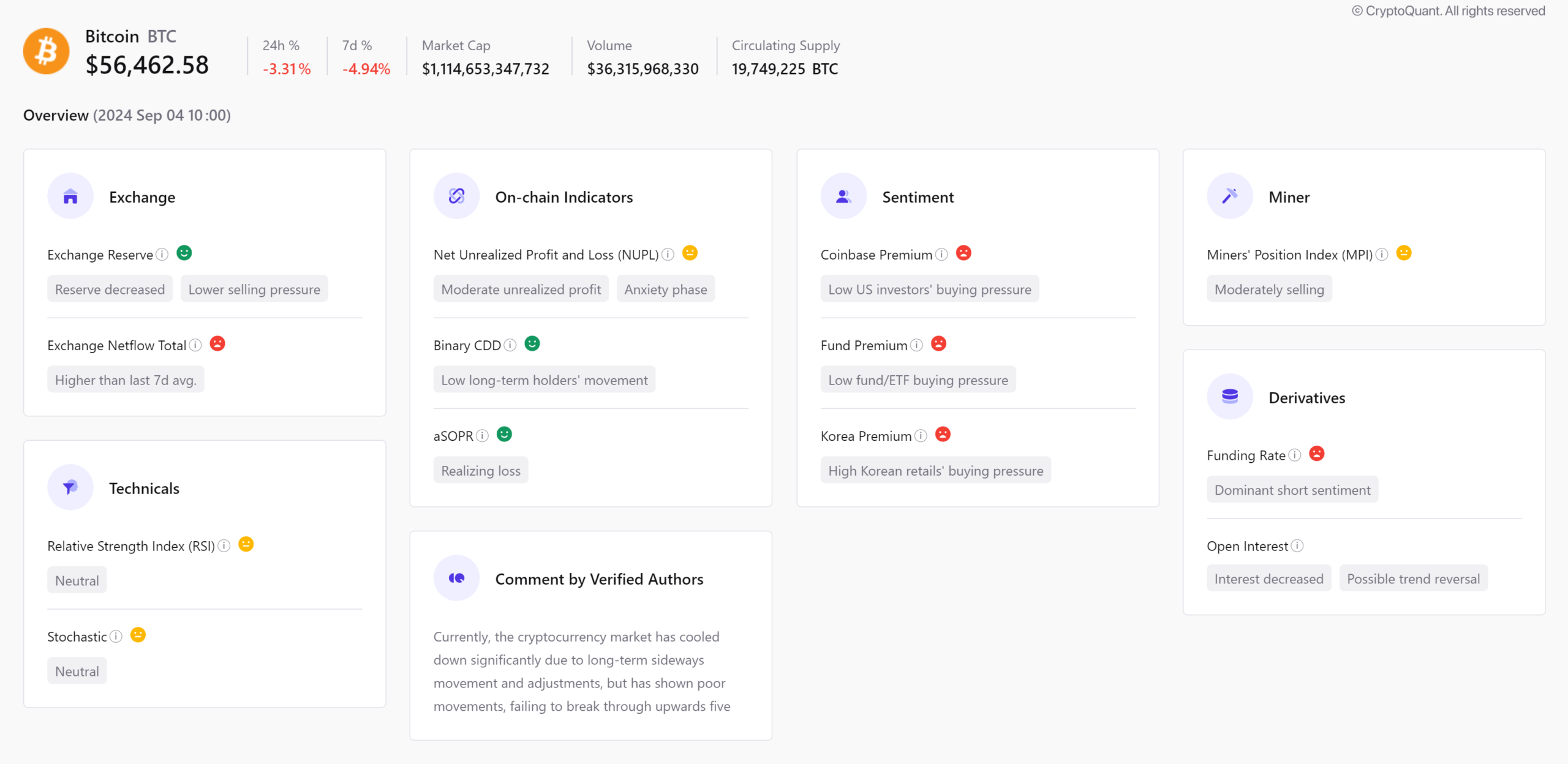1568x764 pixels.
Task: Open the Exchange Reserve indicator
Action: tap(100, 255)
